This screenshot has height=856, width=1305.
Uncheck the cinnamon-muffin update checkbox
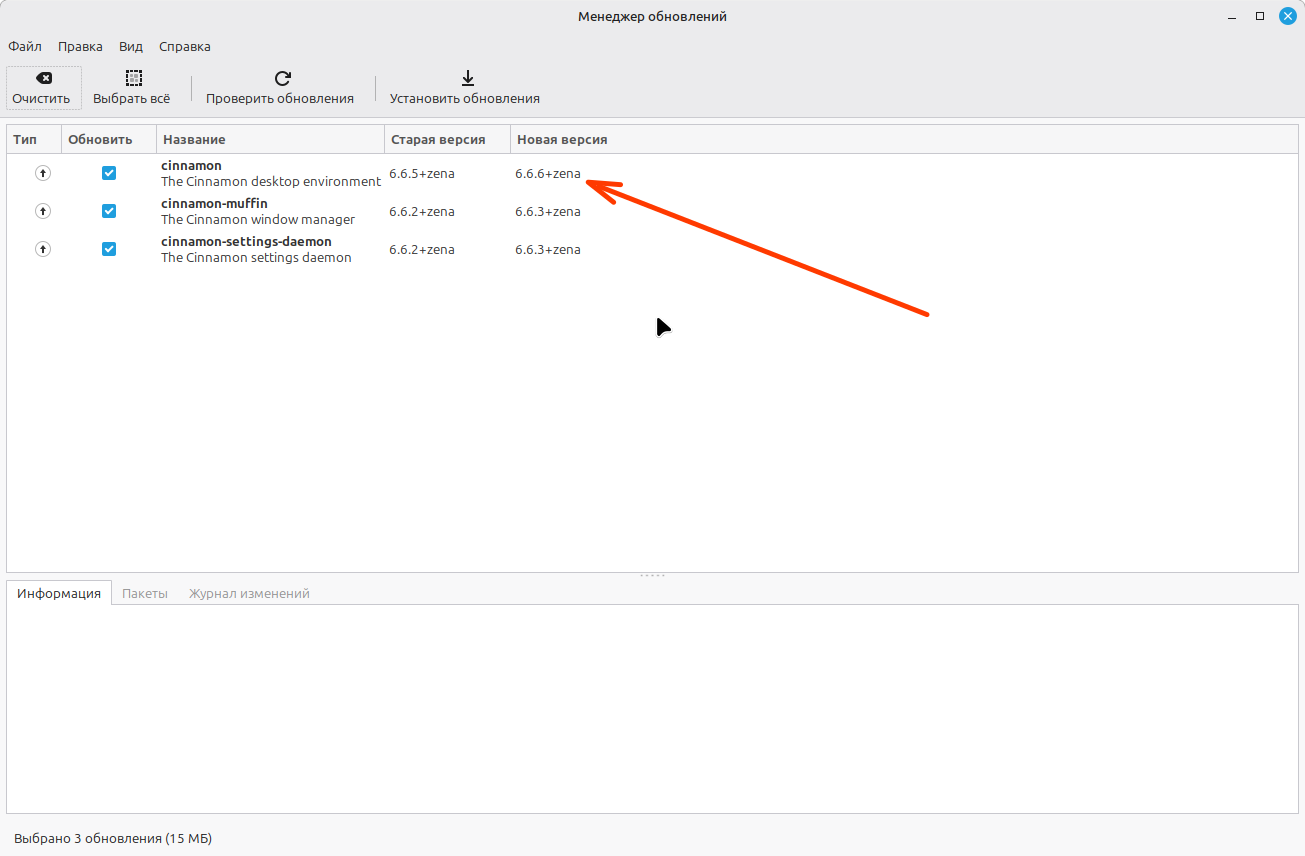pyautogui.click(x=109, y=211)
